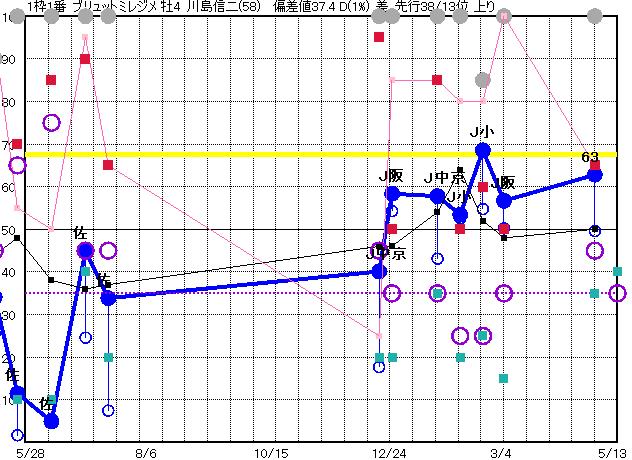Select the blue peak point labeled J小

pos(483,150)
